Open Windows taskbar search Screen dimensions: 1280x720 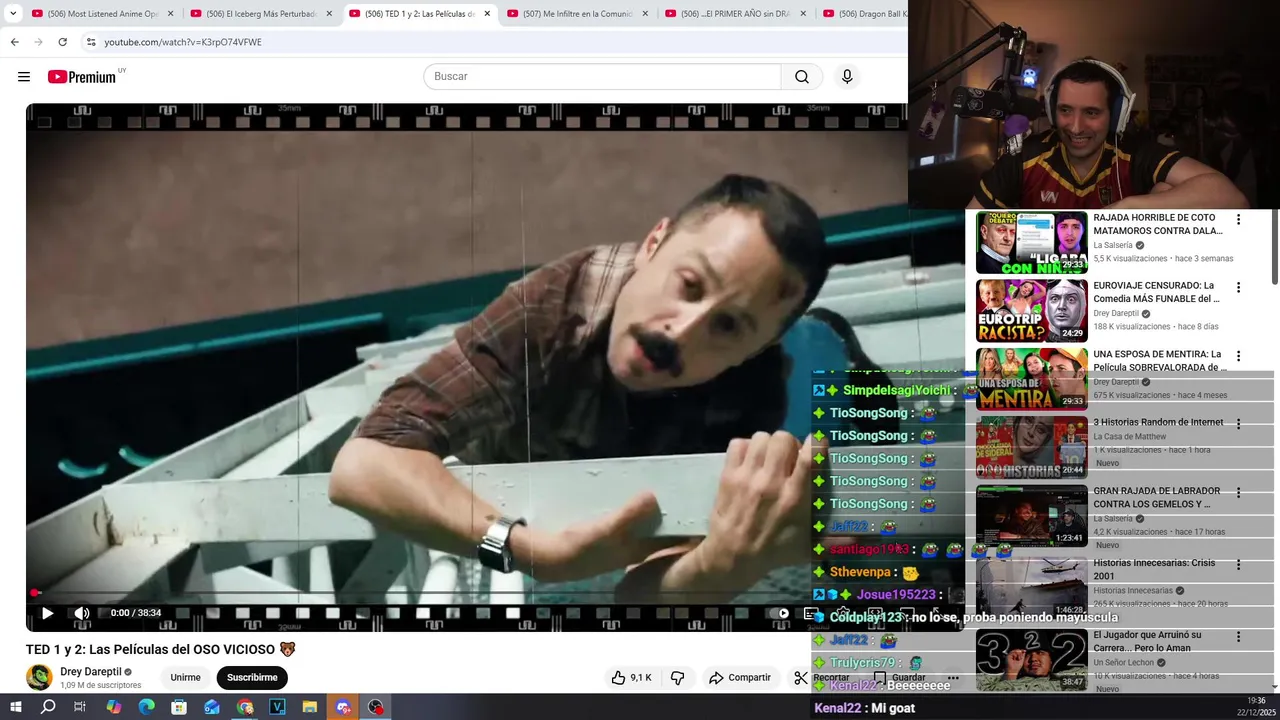click(x=48, y=707)
